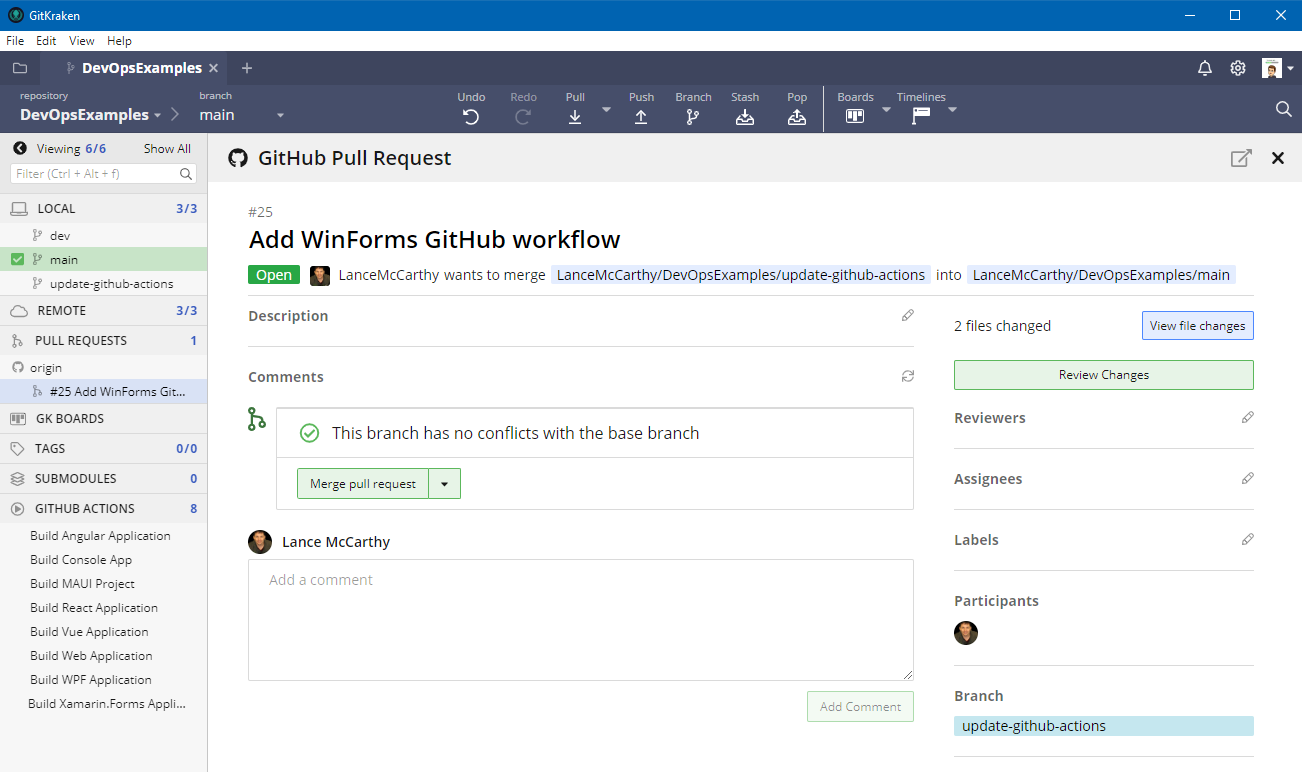The height and width of the screenshot is (772, 1302).
Task: Refresh the Comments section
Action: click(907, 377)
